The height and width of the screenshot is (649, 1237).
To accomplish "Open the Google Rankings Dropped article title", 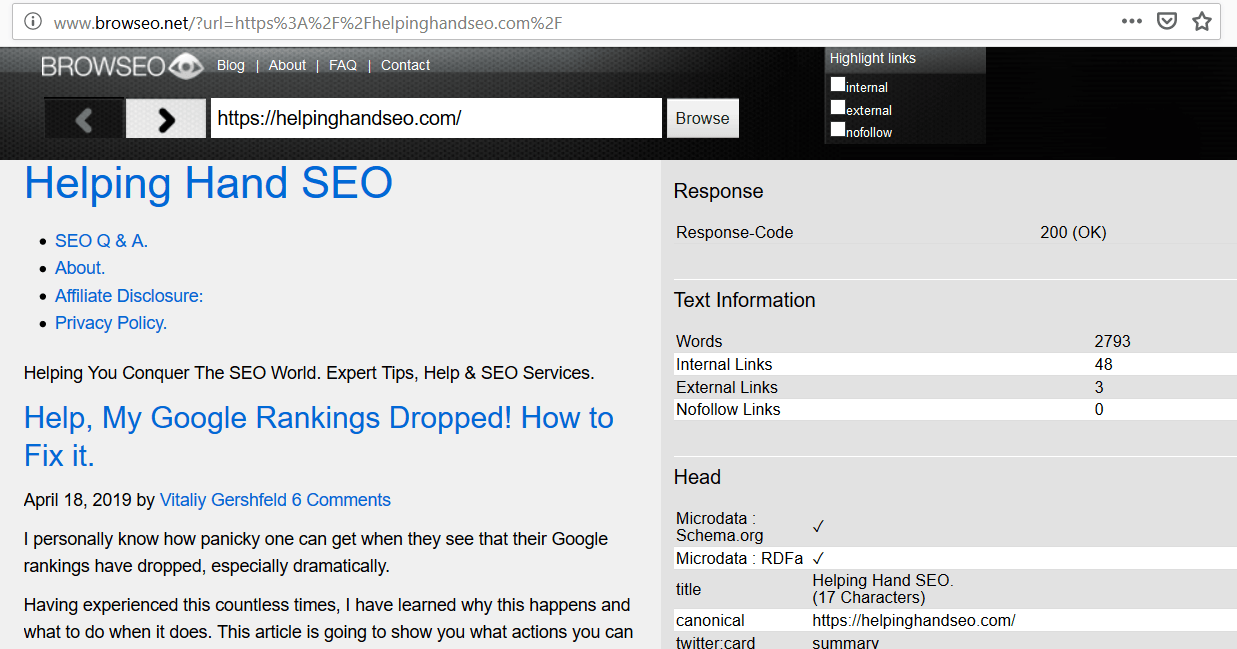I will tap(319, 436).
